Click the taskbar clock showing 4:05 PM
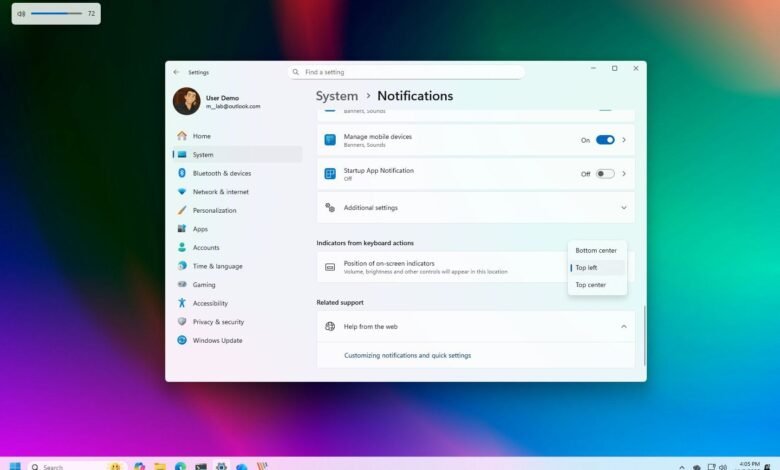 pyautogui.click(x=750, y=466)
